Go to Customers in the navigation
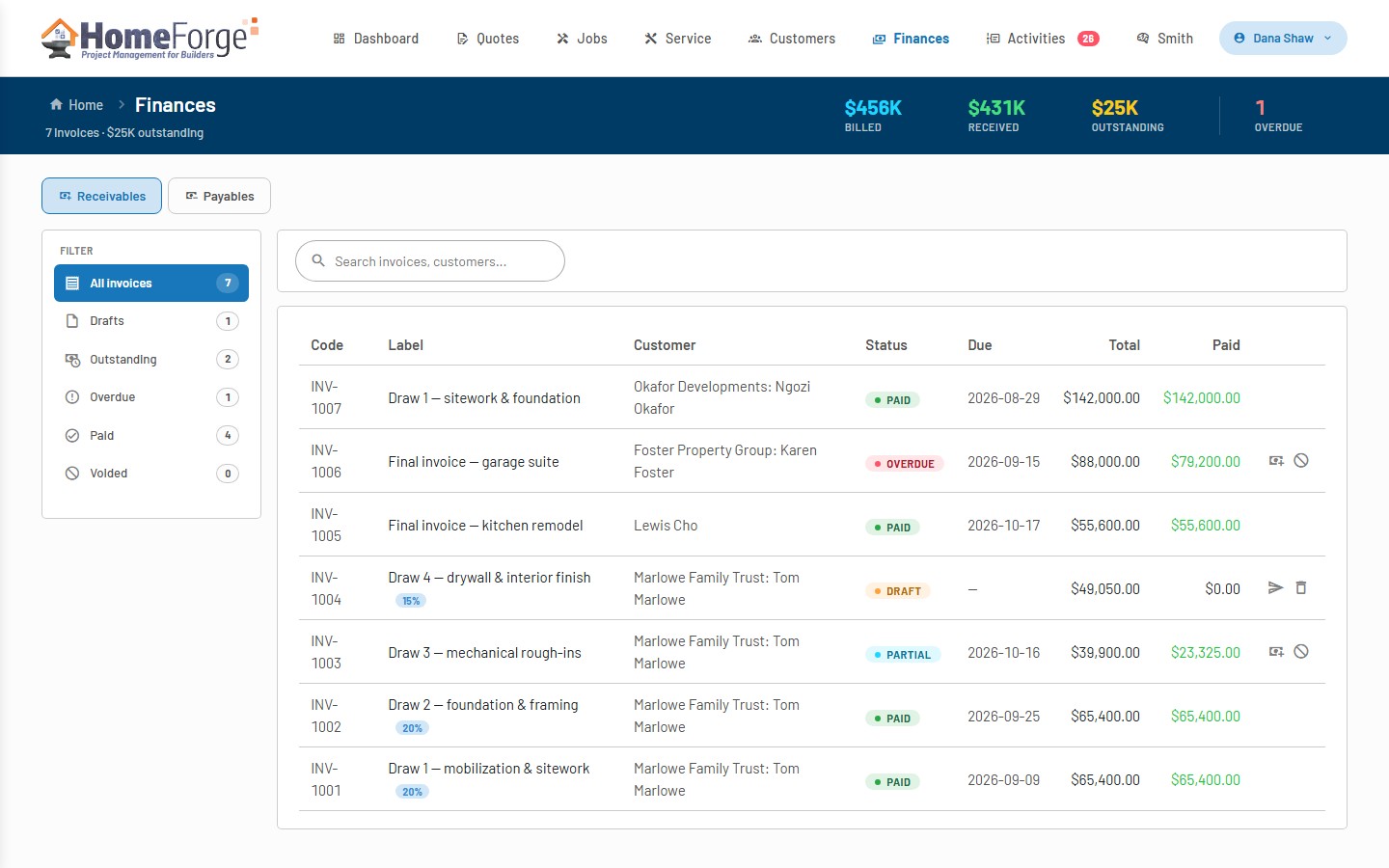The height and width of the screenshot is (868, 1389). point(792,39)
